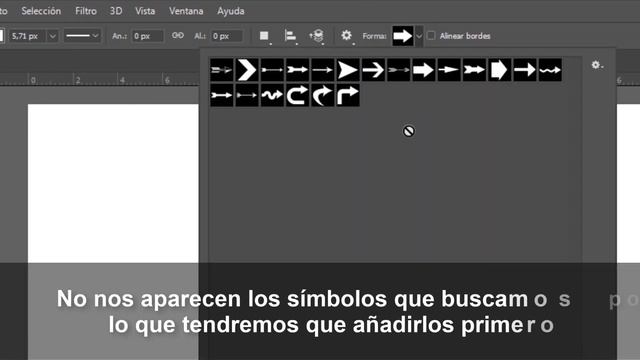This screenshot has width=640, height=360.
Task: Choose the solid triangular pointer arrowhead shape
Action: pyautogui.click(x=348, y=70)
